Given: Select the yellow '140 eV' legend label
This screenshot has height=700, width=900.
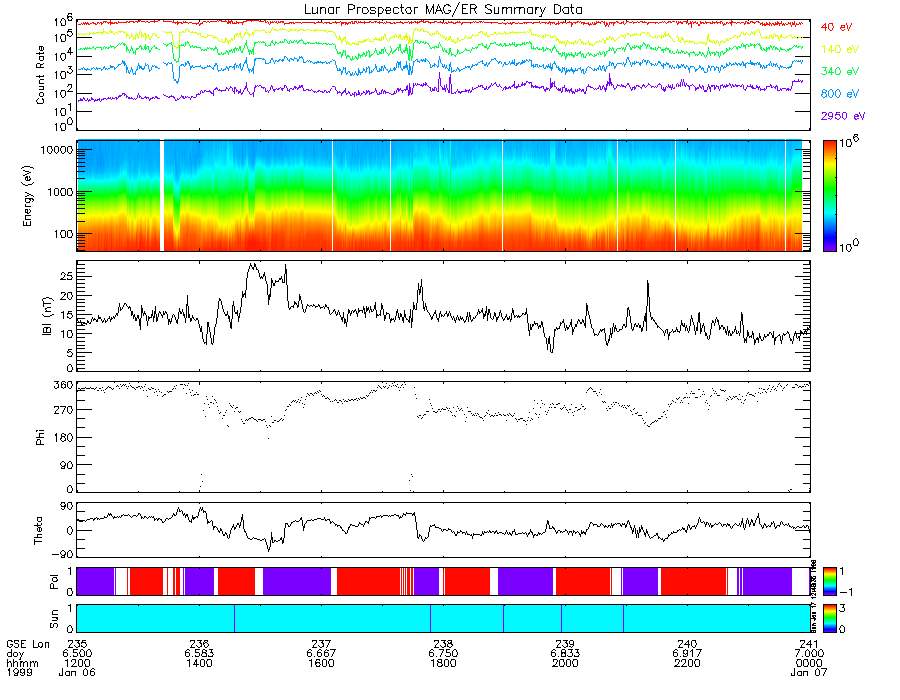Looking at the screenshot, I should pos(840,49).
